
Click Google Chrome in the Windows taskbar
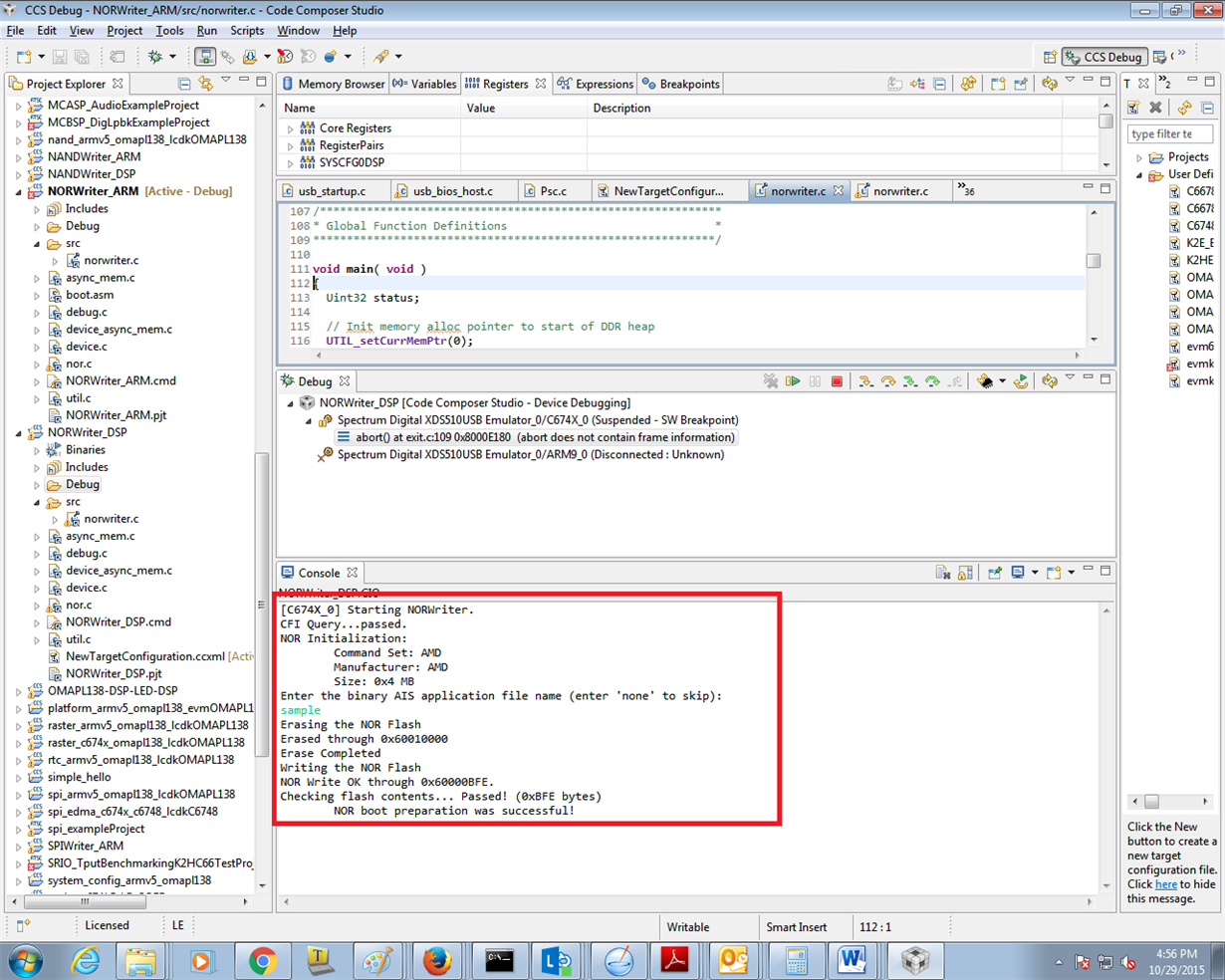click(x=263, y=961)
